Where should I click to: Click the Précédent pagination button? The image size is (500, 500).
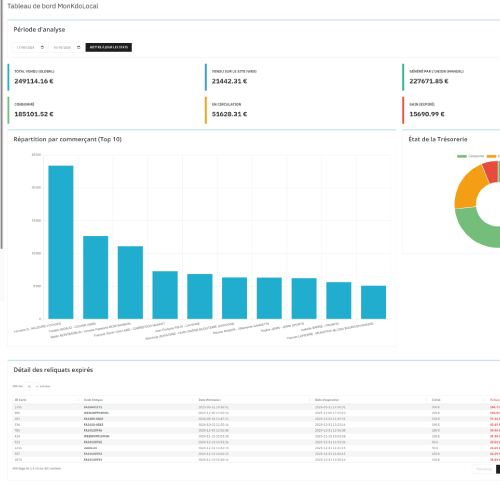[484, 469]
